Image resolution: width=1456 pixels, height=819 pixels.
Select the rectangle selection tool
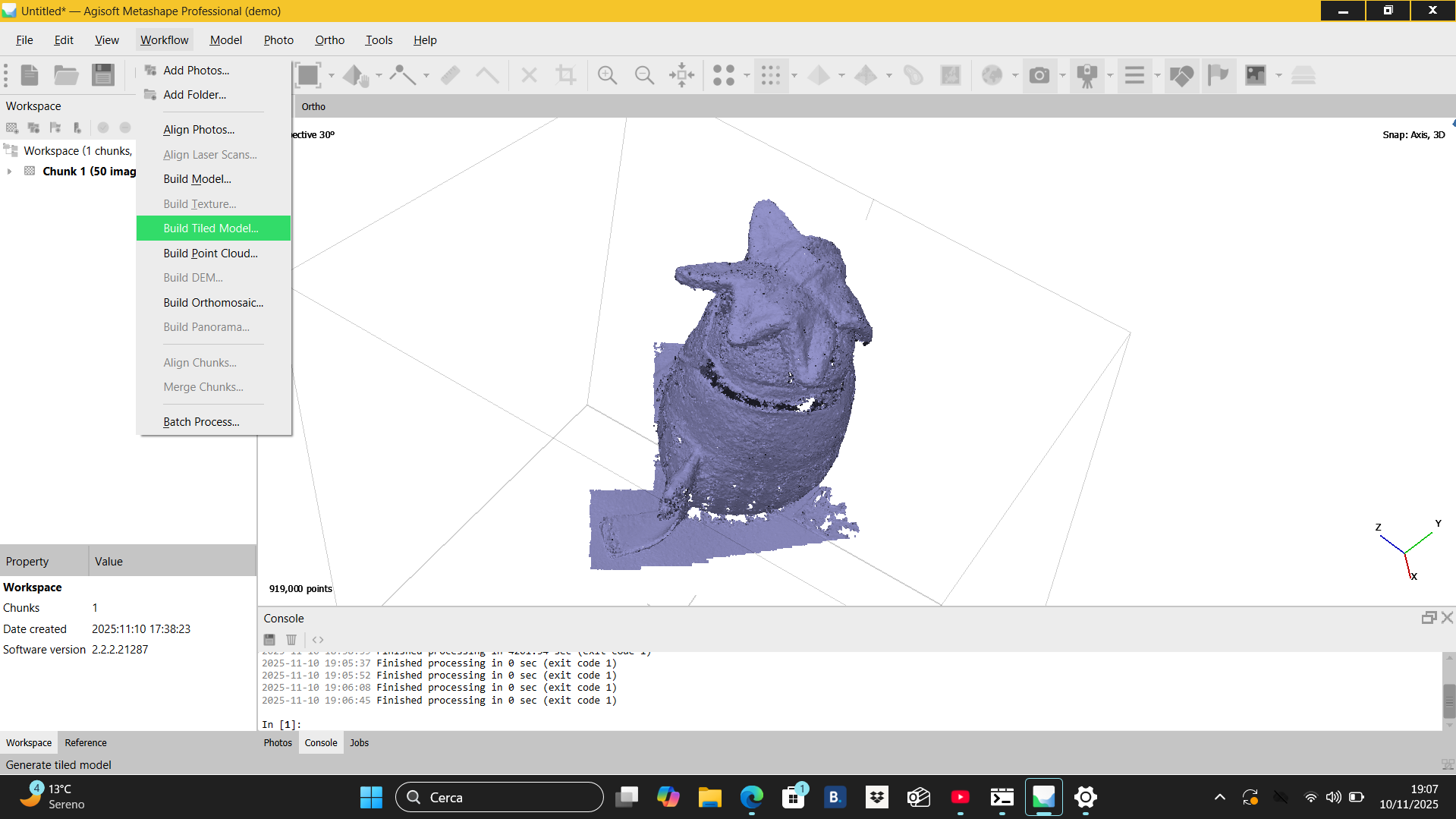click(x=310, y=75)
